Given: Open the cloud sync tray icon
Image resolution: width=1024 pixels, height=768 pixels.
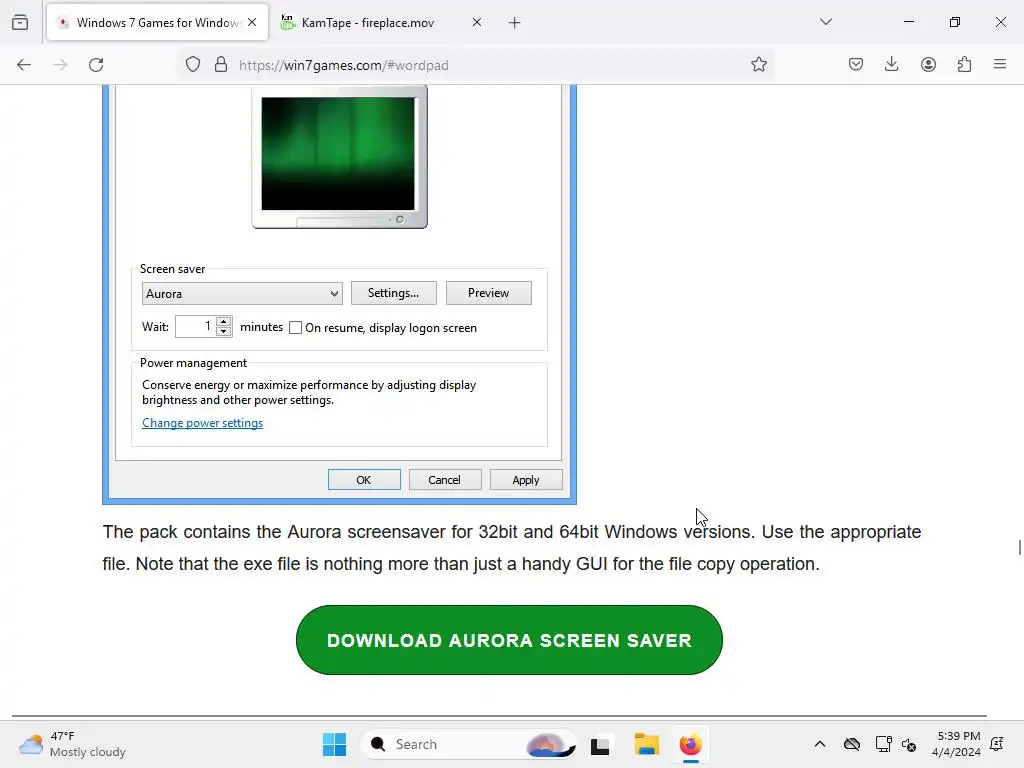Looking at the screenshot, I should (852, 744).
